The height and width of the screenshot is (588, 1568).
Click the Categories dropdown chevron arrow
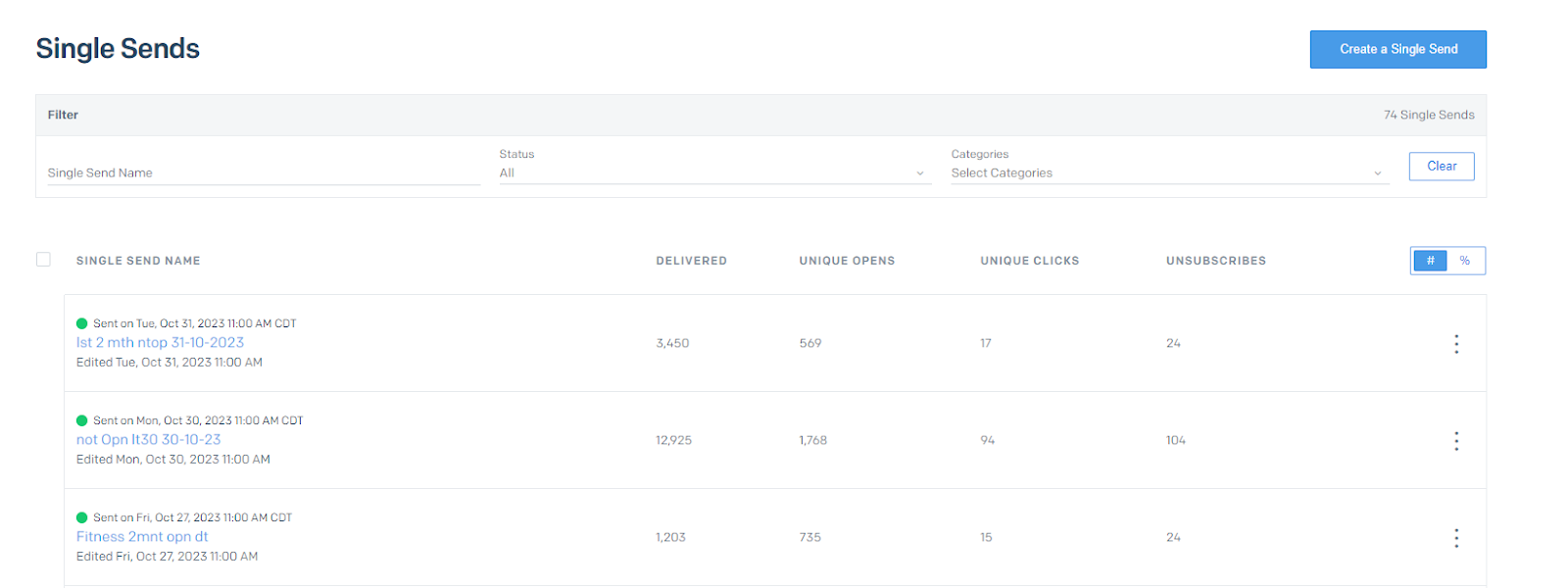tap(1377, 173)
